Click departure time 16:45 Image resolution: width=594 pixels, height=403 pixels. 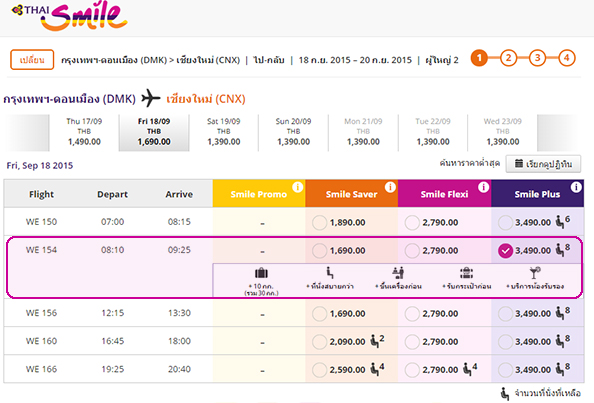coord(113,341)
